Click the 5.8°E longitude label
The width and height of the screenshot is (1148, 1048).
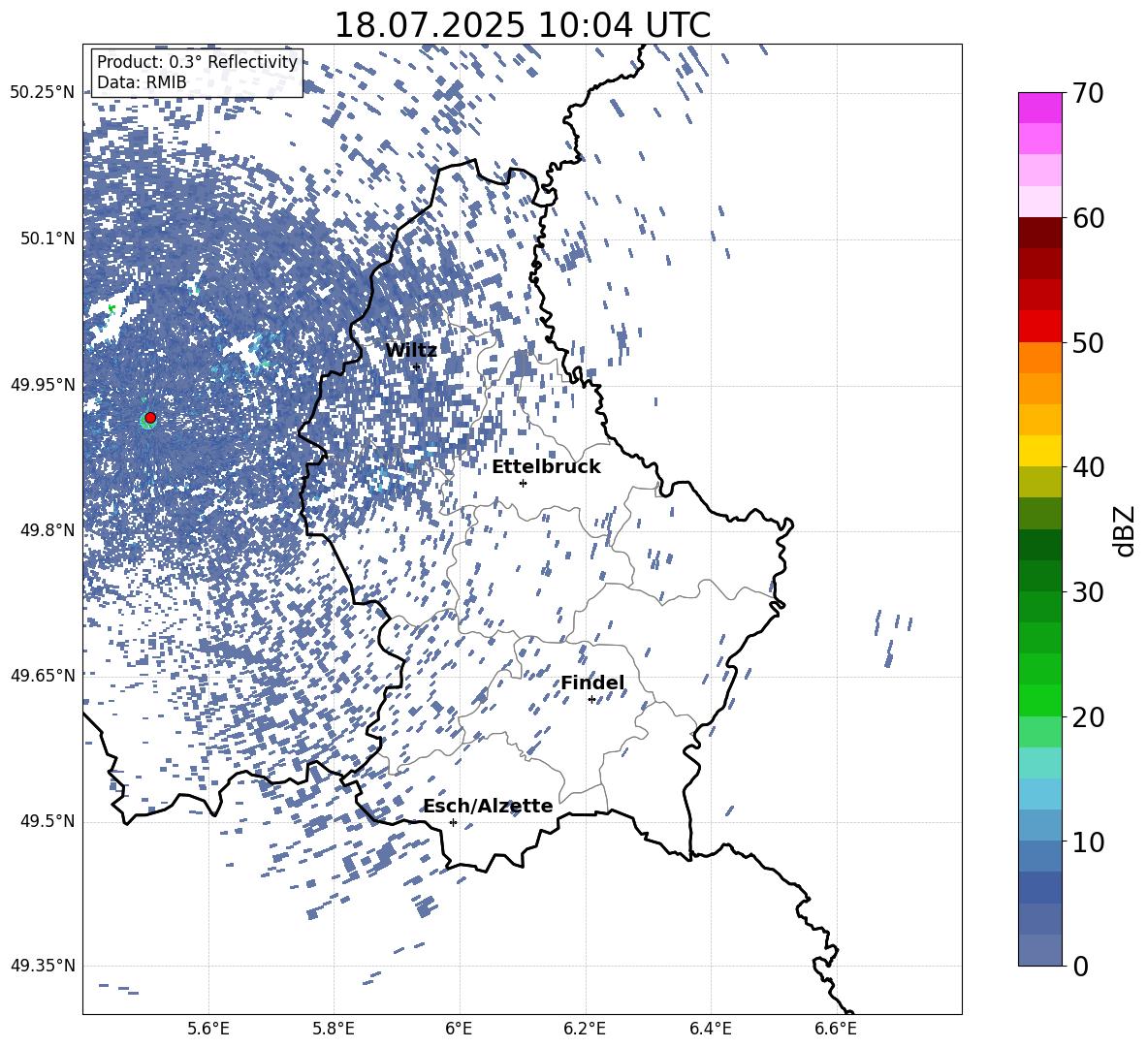coord(334,1029)
